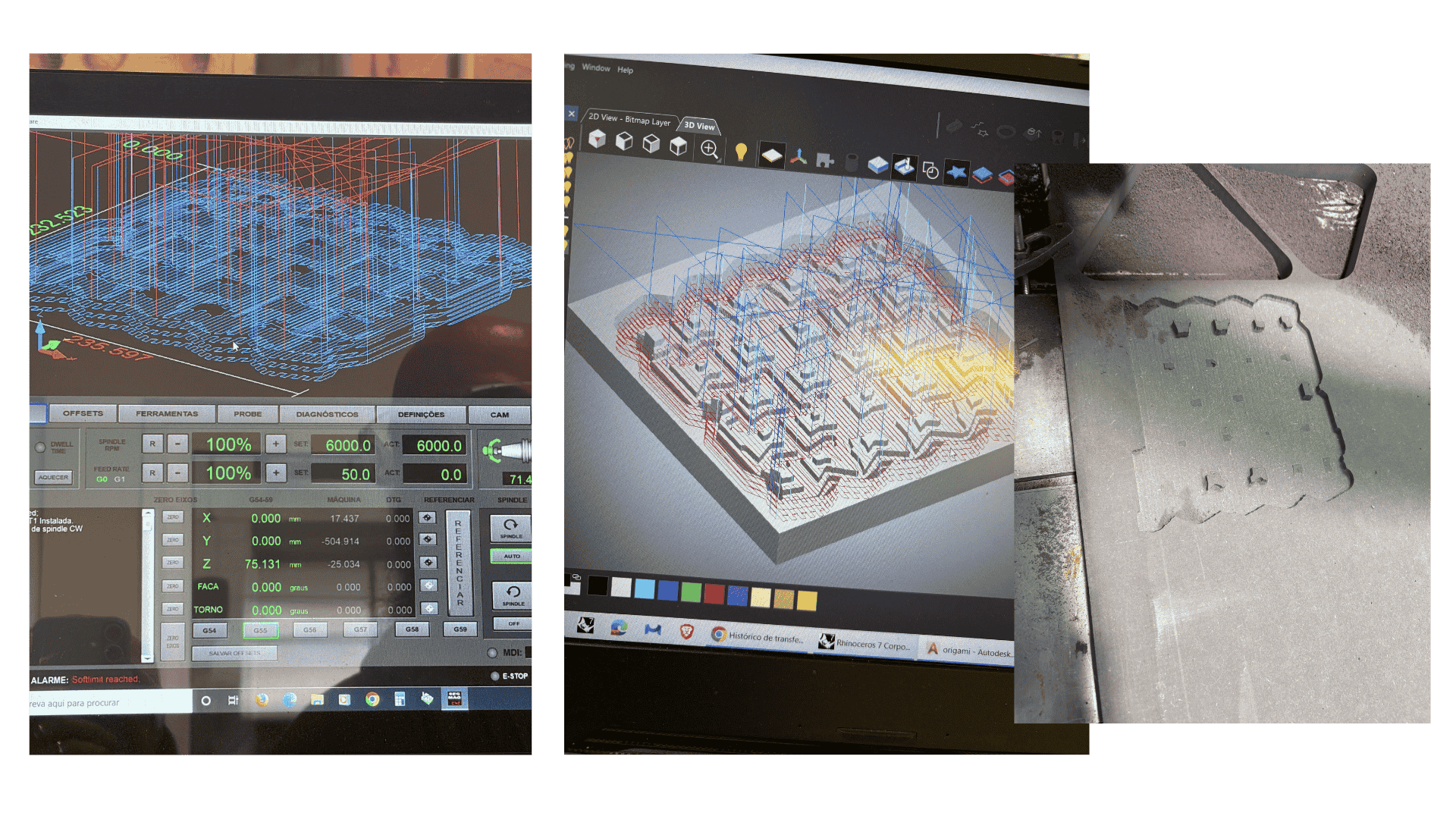Click the blue star model icon in 3D toolbar
The height and width of the screenshot is (819, 1456).
pos(957,173)
